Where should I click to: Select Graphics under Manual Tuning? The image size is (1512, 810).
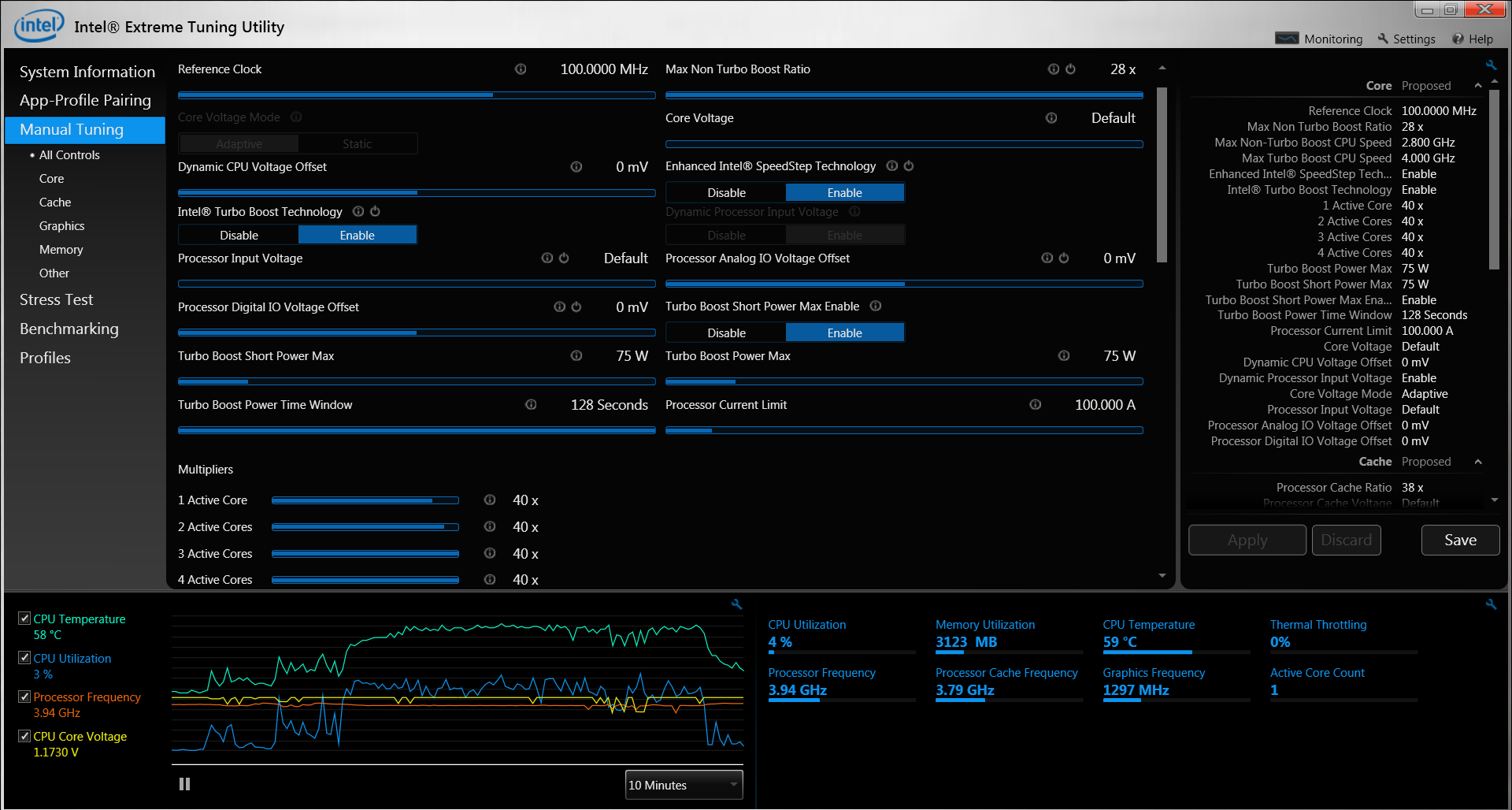[x=61, y=226]
